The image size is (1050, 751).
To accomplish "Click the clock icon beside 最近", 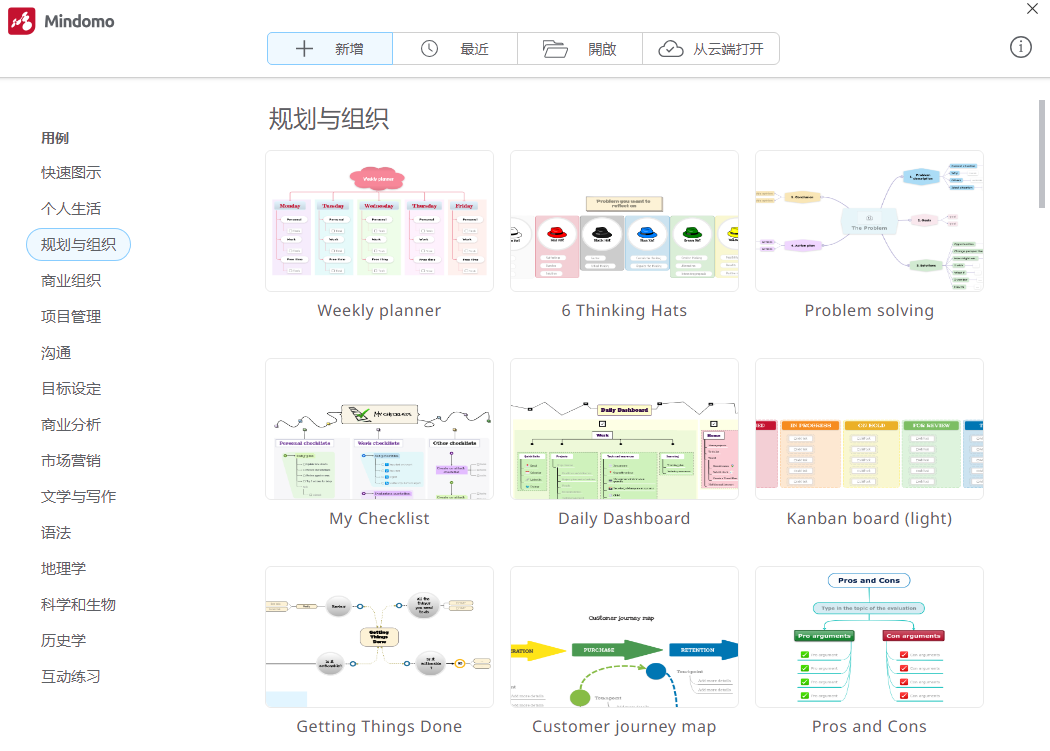I will (x=430, y=47).
